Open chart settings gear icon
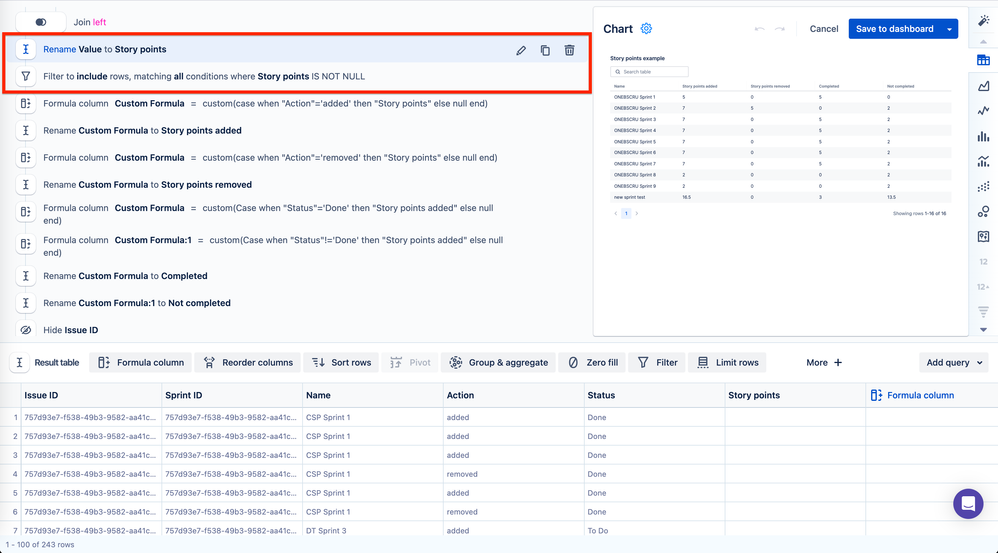998x553 pixels. [646, 29]
